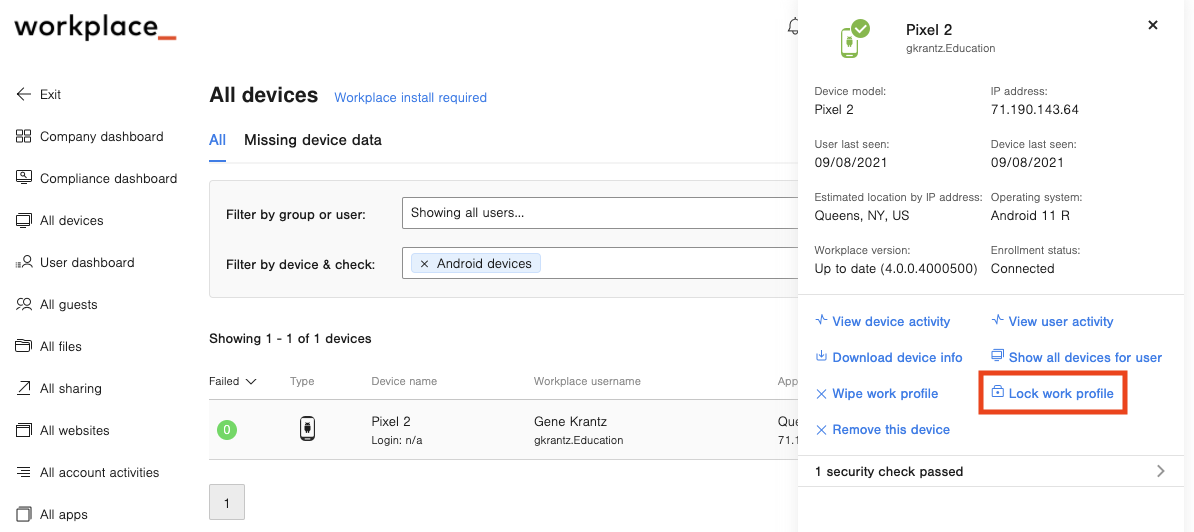Go to page 1 of results
This screenshot has width=1194, height=532.
point(227,502)
